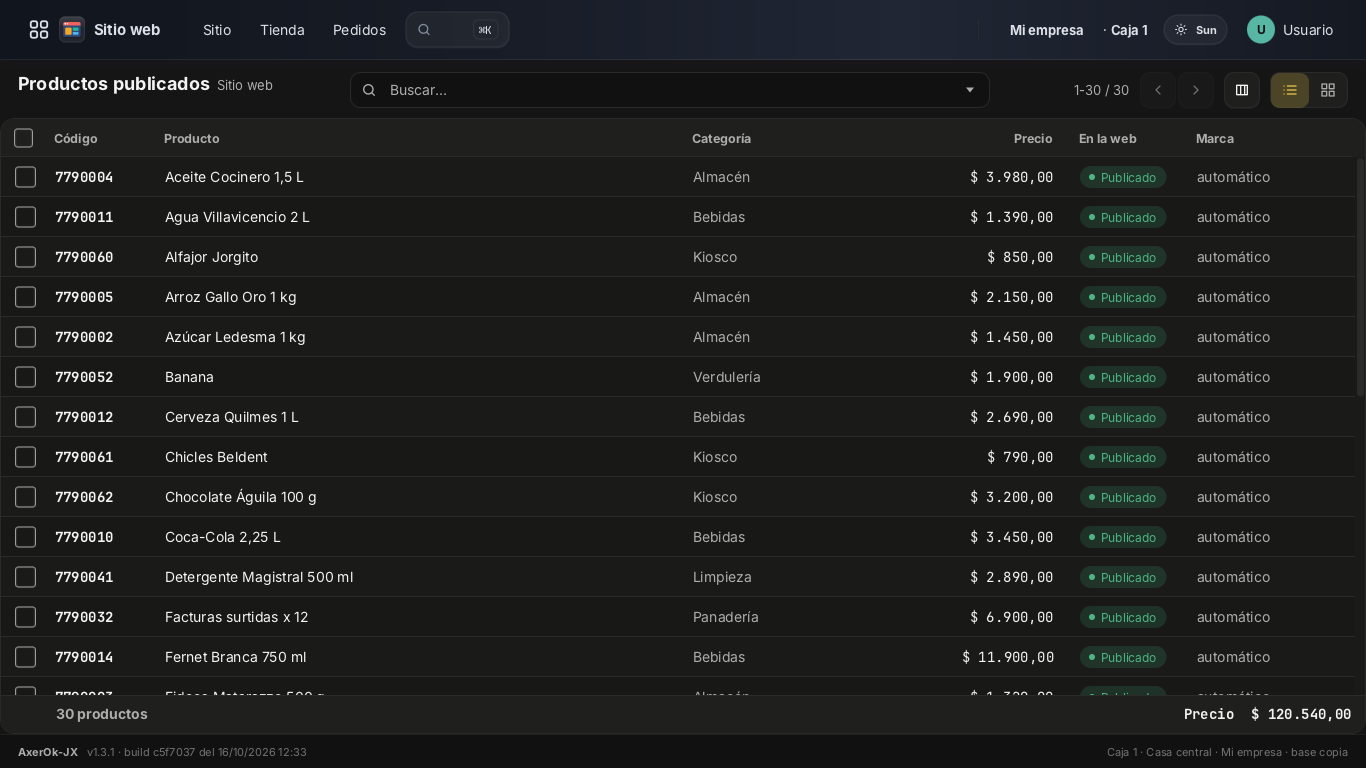
Task: Open the user avatar menu
Action: click(x=1260, y=30)
